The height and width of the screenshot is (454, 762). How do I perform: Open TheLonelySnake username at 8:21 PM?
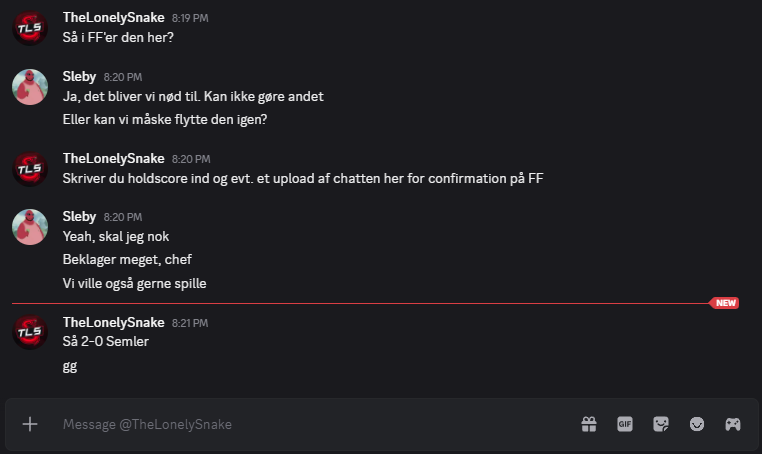[113, 322]
